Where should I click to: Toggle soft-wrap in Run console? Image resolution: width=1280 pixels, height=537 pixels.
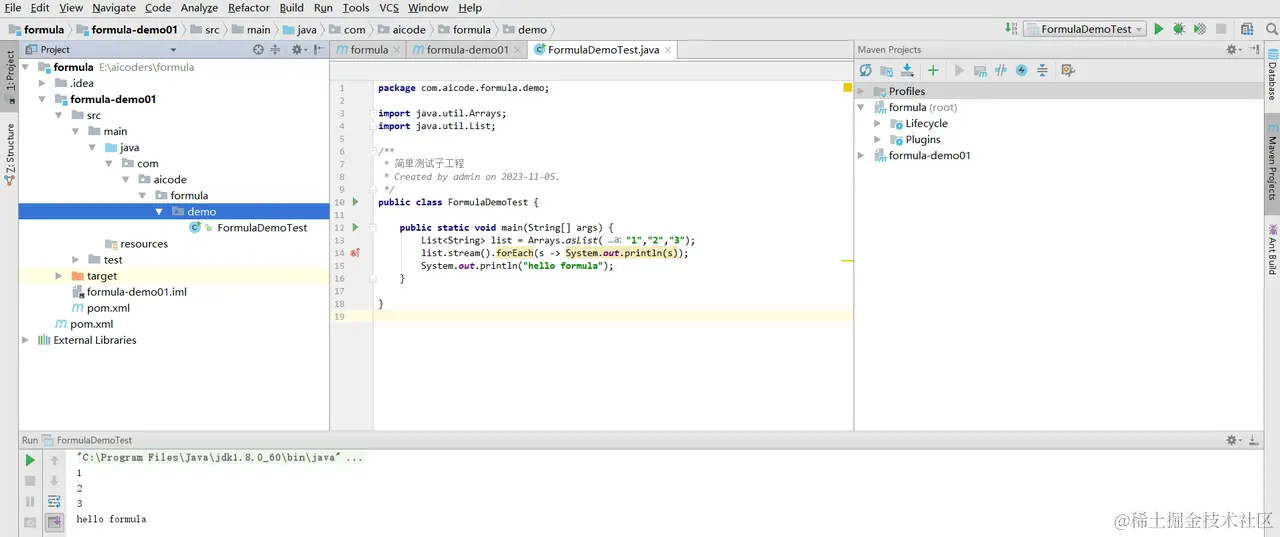click(x=54, y=501)
